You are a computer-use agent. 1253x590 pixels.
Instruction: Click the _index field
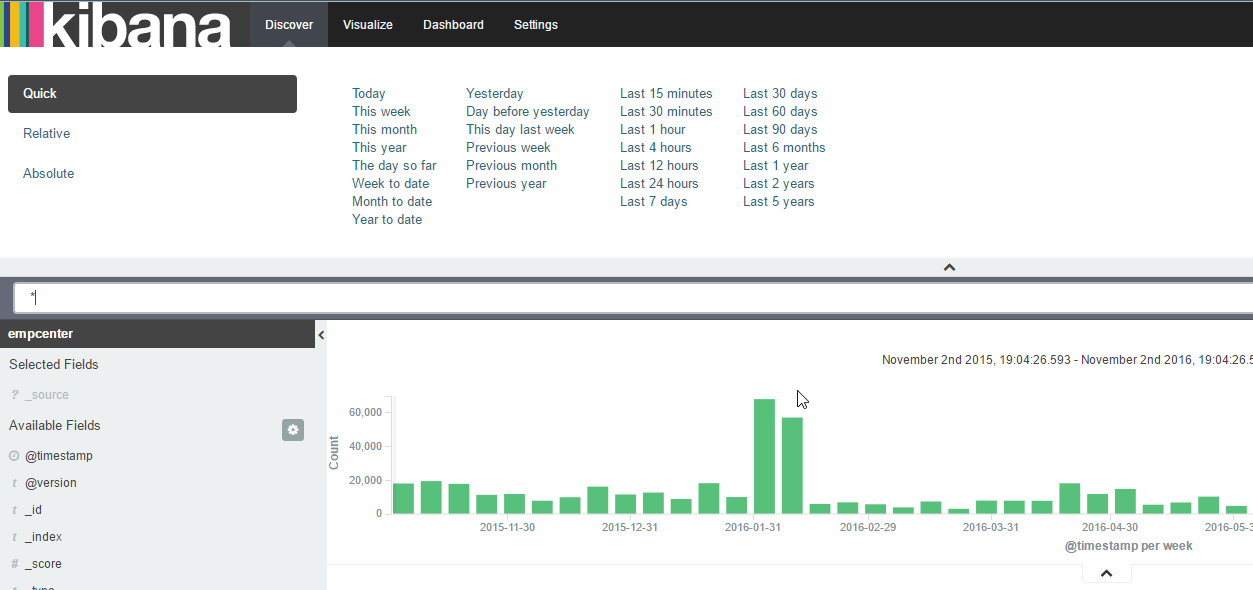(43, 537)
